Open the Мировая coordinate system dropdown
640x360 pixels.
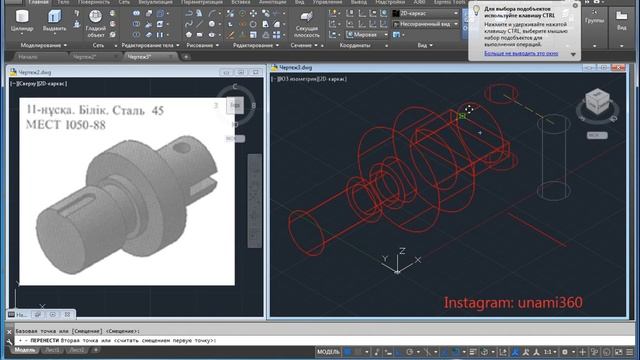(x=367, y=35)
